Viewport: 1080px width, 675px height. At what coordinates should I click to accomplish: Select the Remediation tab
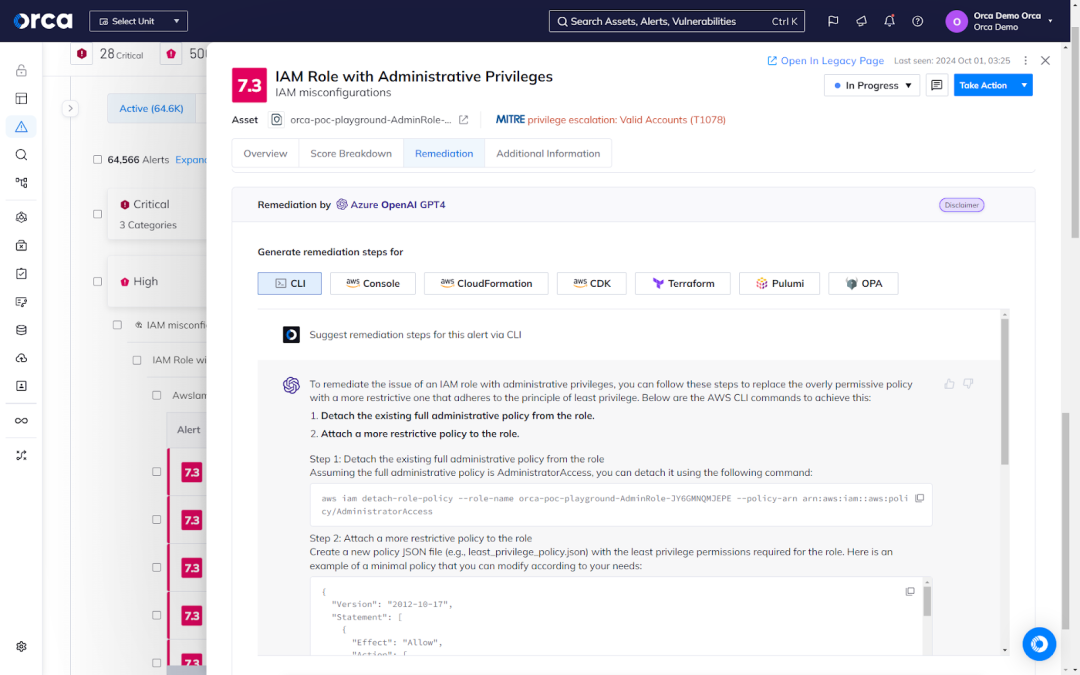444,154
